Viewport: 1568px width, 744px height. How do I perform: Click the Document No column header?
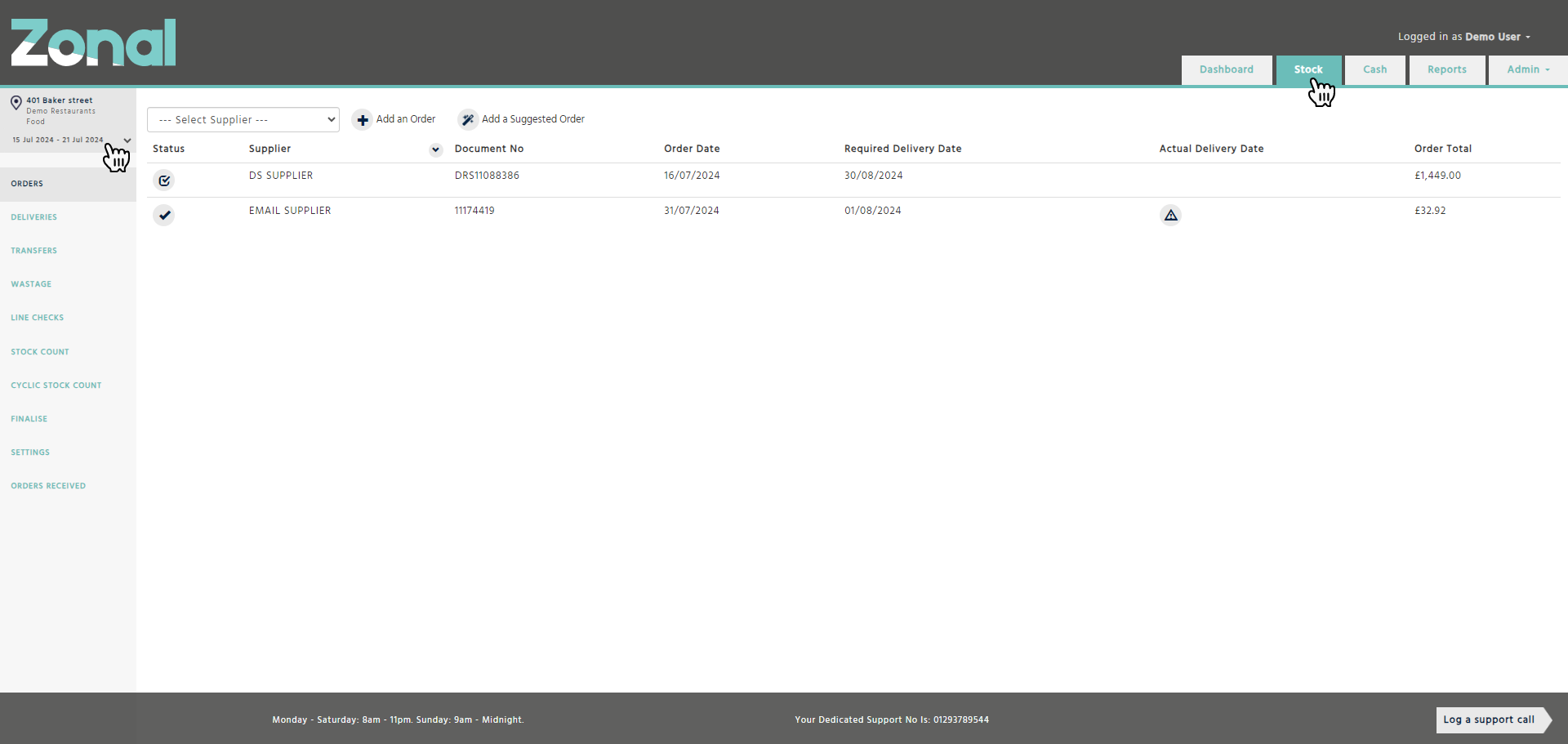click(489, 149)
